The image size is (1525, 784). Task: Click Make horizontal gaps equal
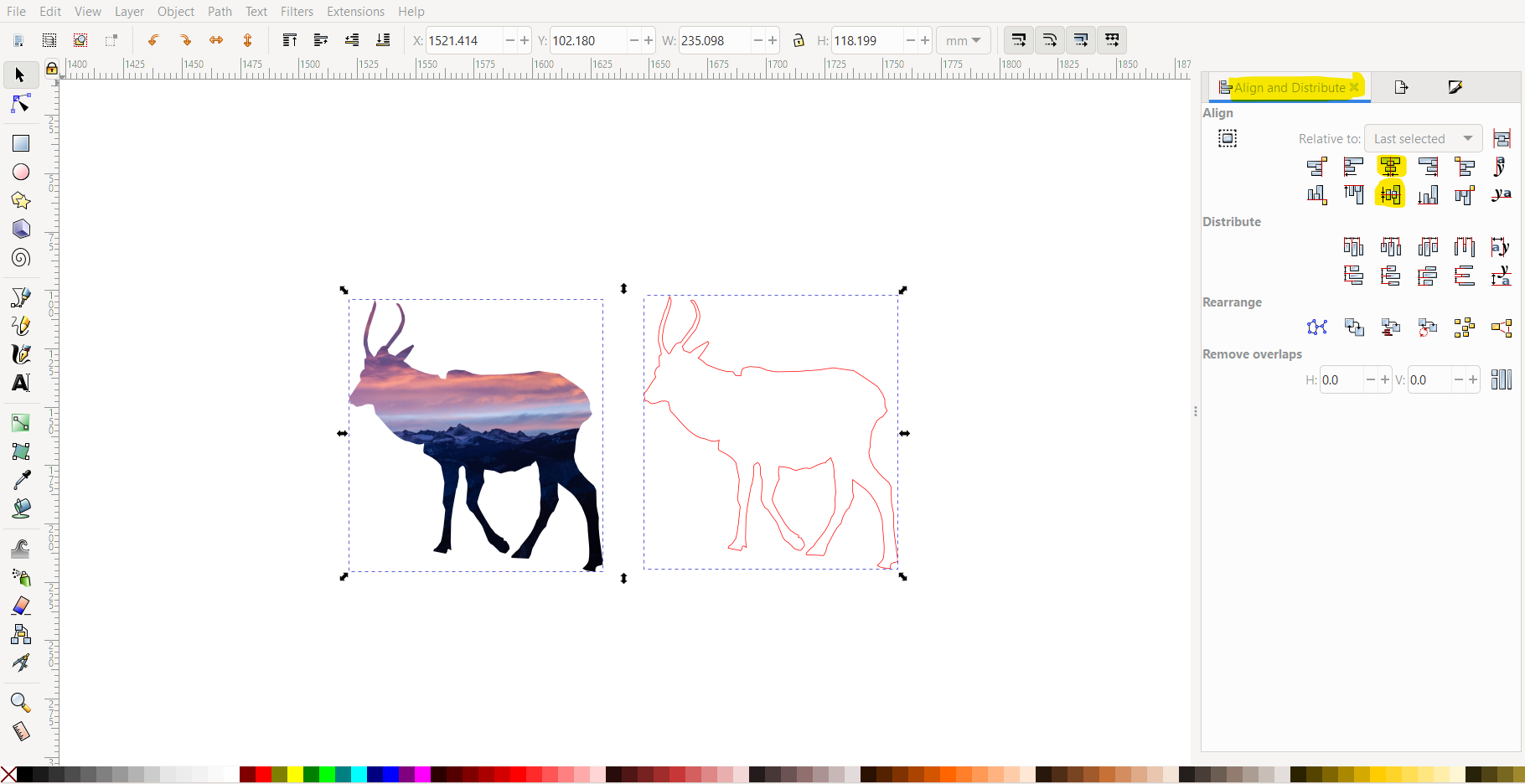[1465, 246]
